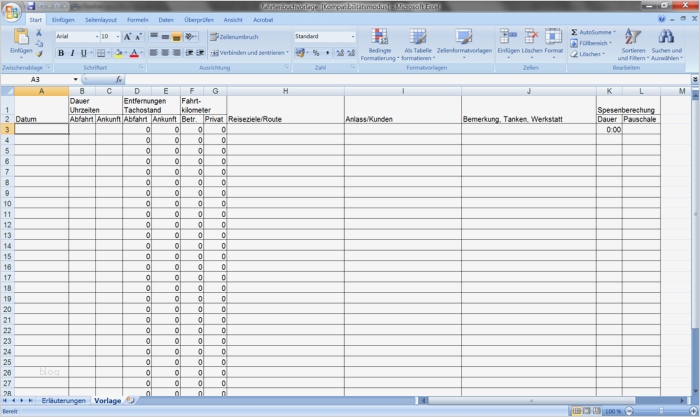
Task: Apply font color with the red A
Action: 134,53
